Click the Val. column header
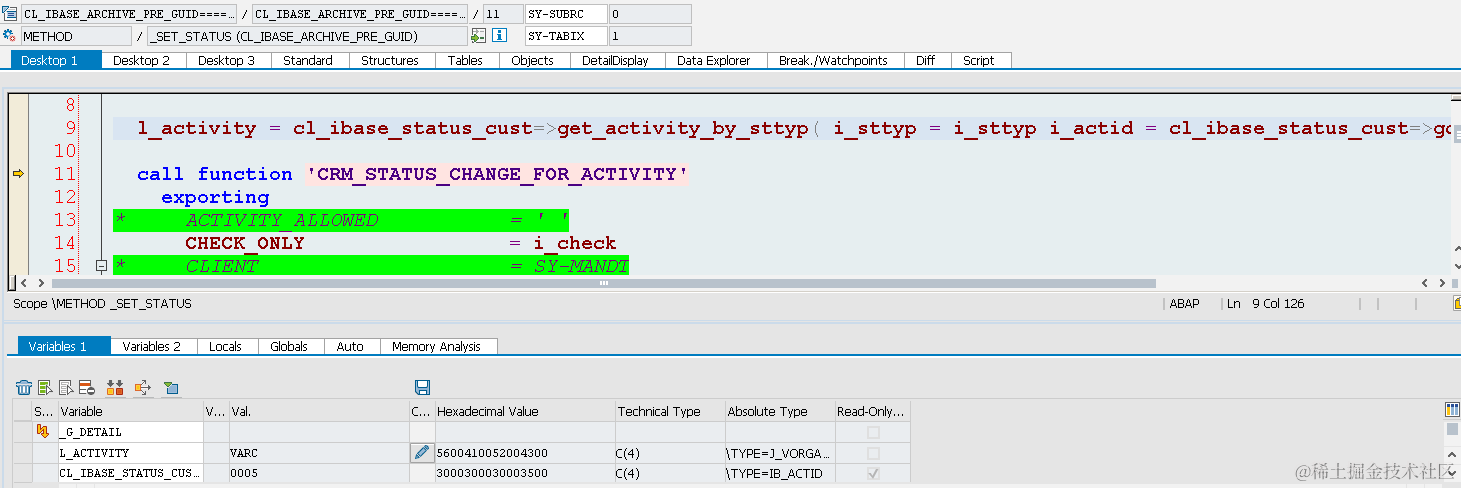Screen dimensions: 1461x488 pyautogui.click(x=318, y=411)
